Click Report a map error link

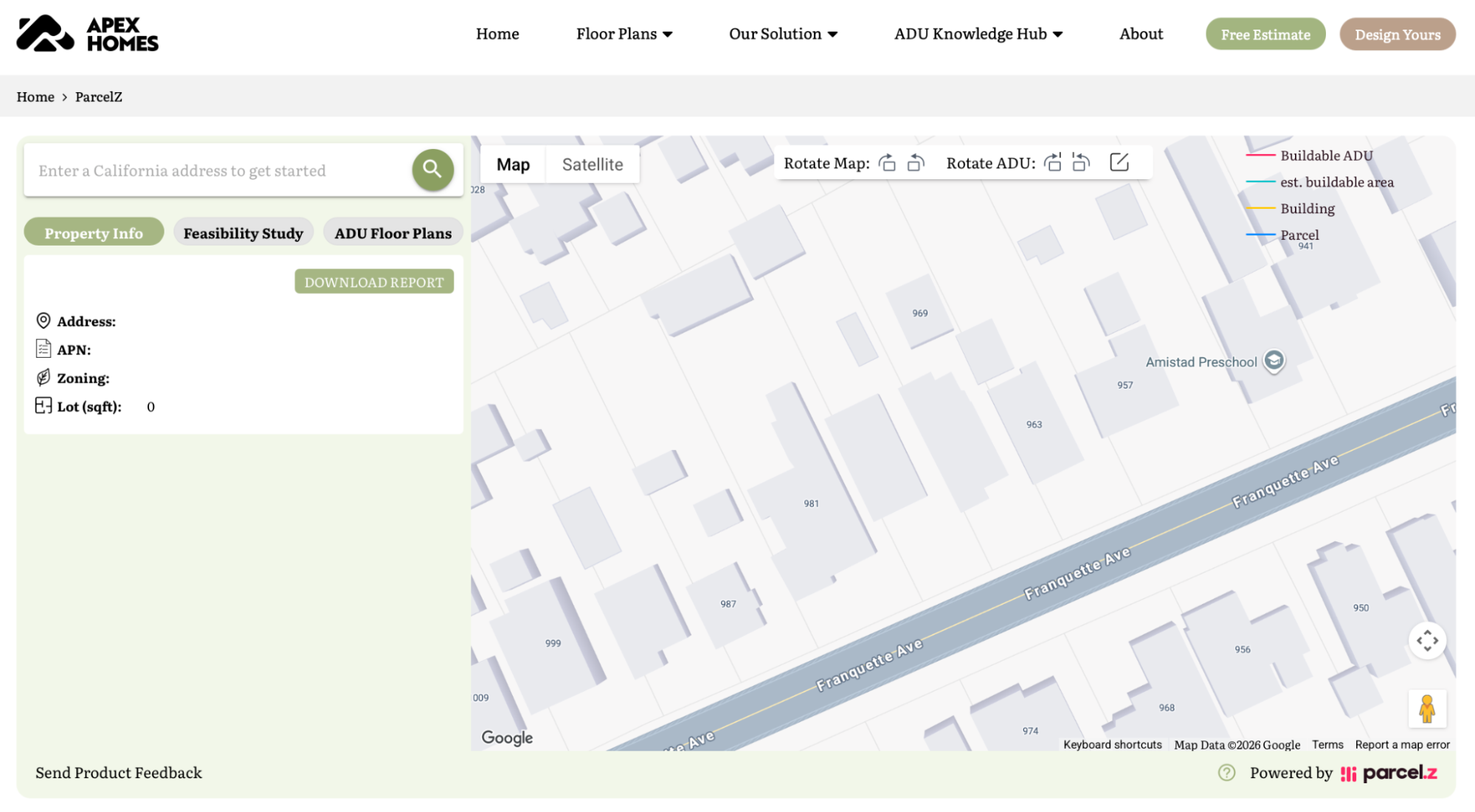(x=1402, y=744)
